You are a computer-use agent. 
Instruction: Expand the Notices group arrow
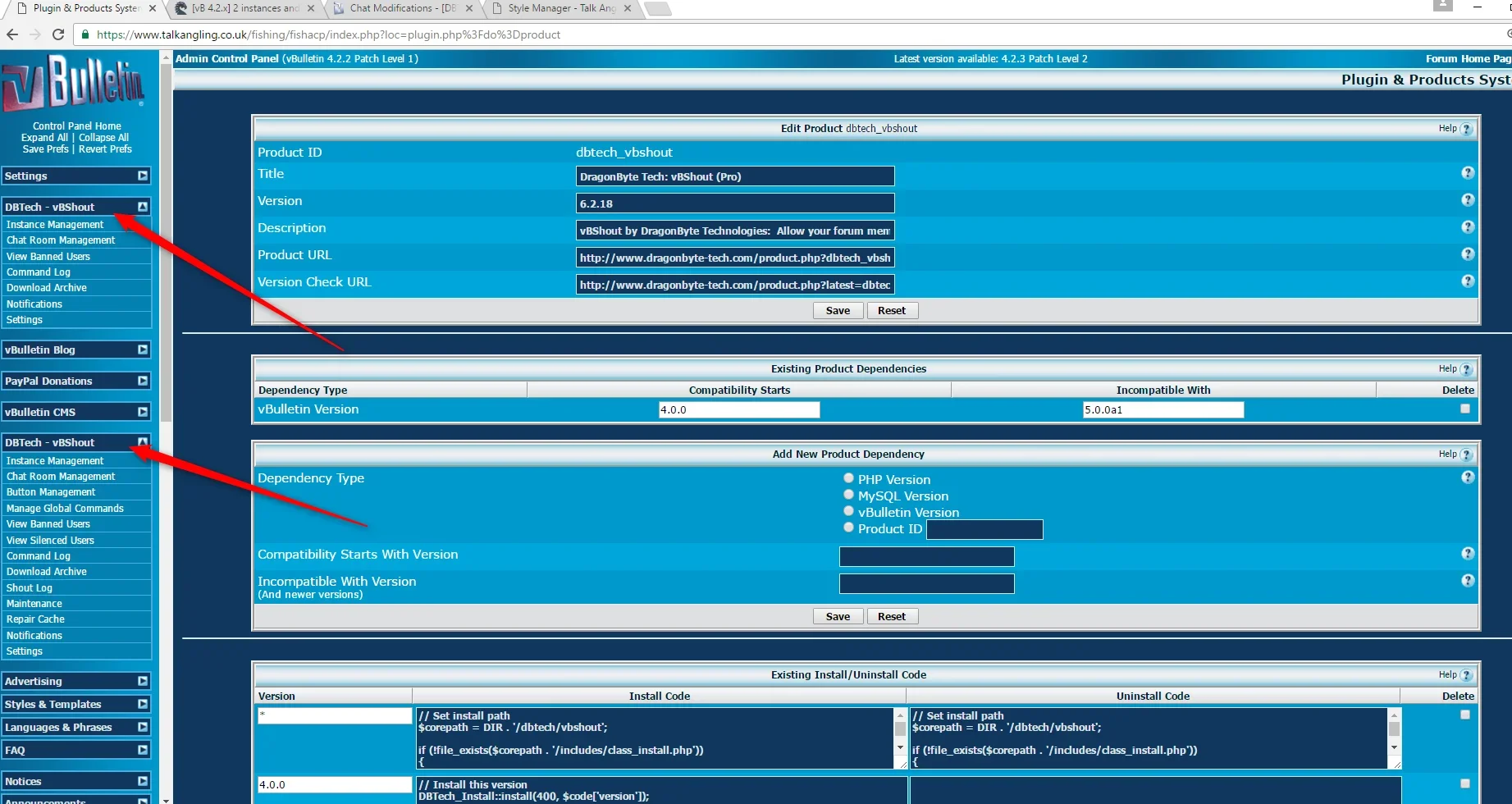pos(143,781)
